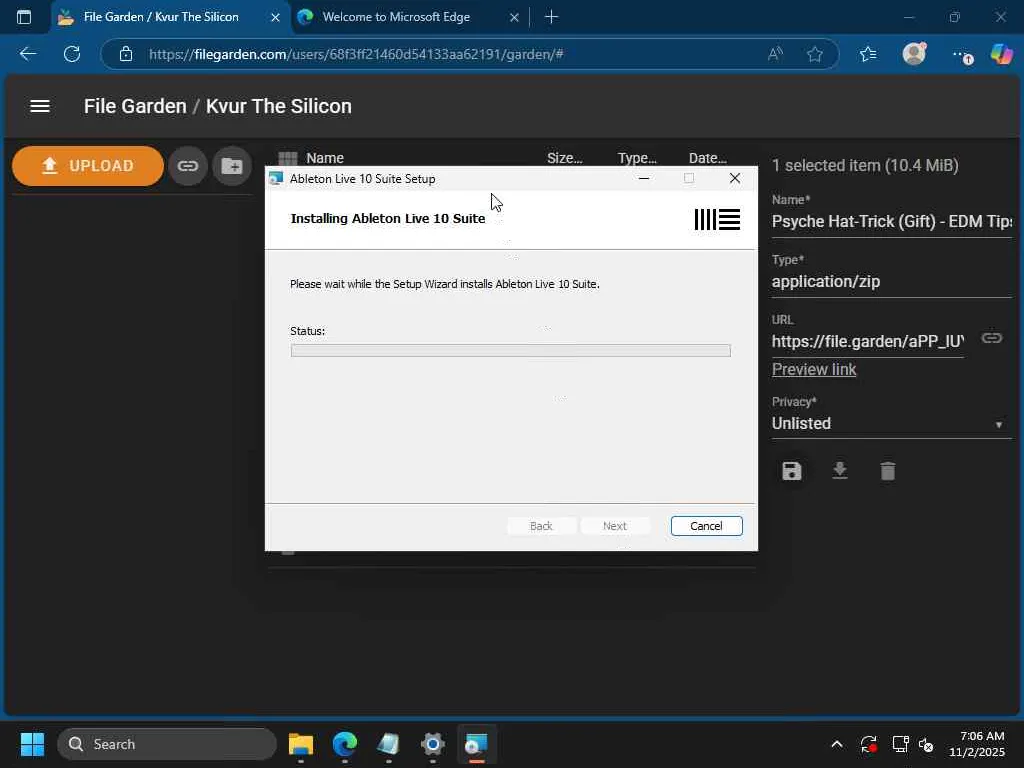Close the File Garden tab

coord(276,18)
